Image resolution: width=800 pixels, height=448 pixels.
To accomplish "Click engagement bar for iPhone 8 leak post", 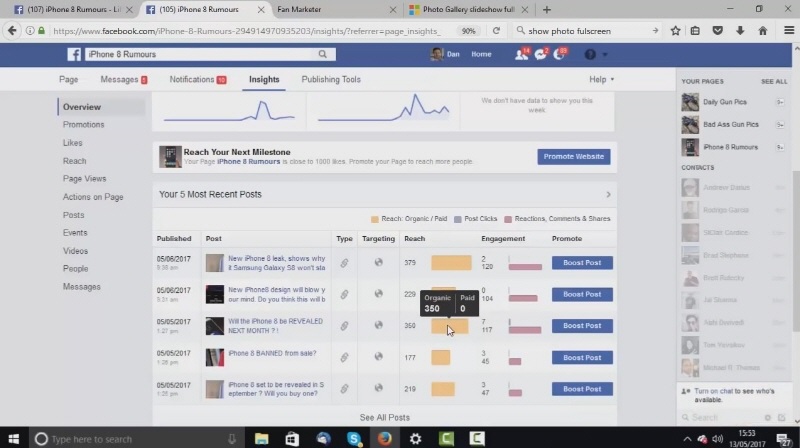I will pyautogui.click(x=525, y=266).
